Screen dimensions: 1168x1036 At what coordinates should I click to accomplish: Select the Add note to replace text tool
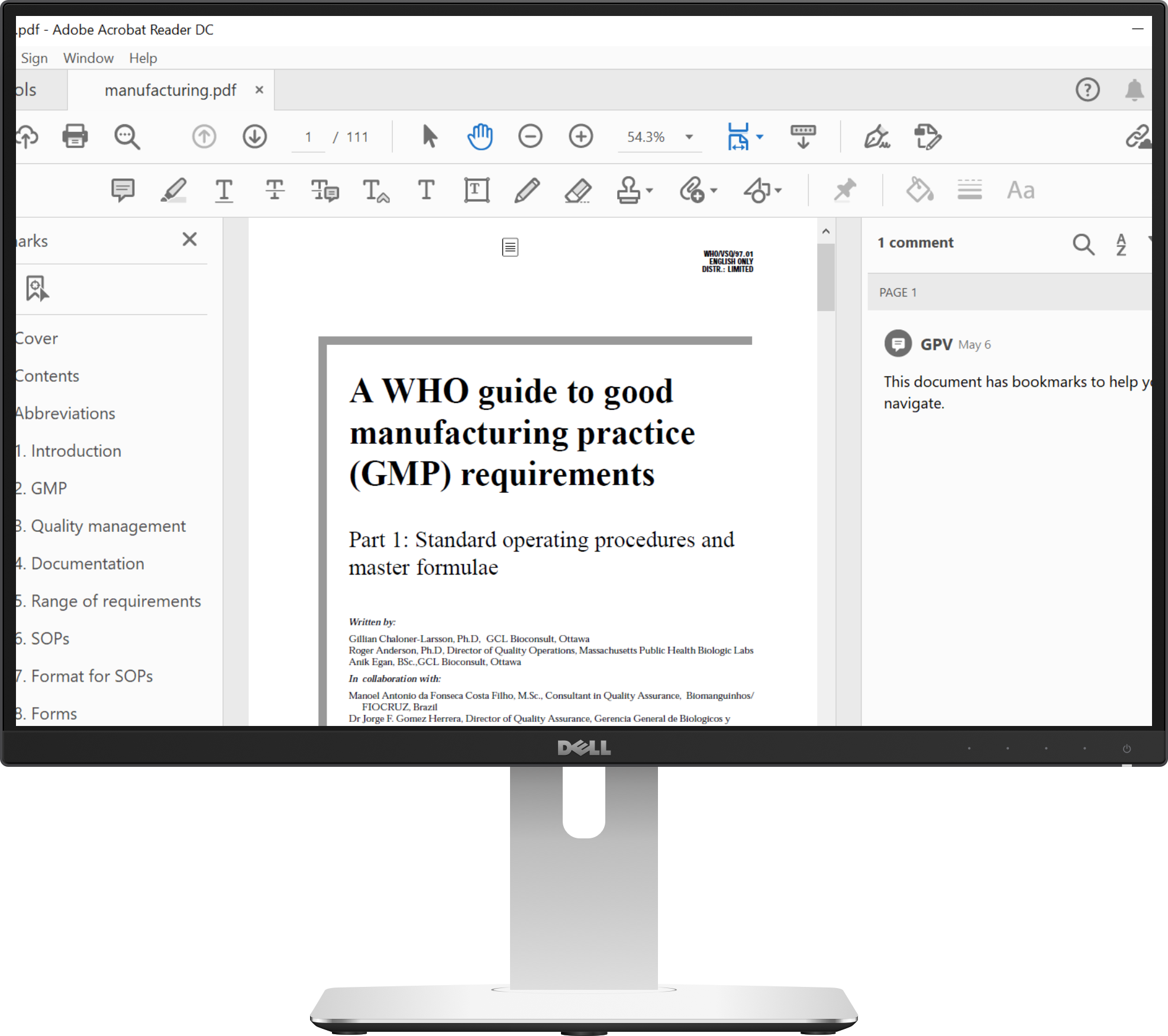(x=325, y=191)
